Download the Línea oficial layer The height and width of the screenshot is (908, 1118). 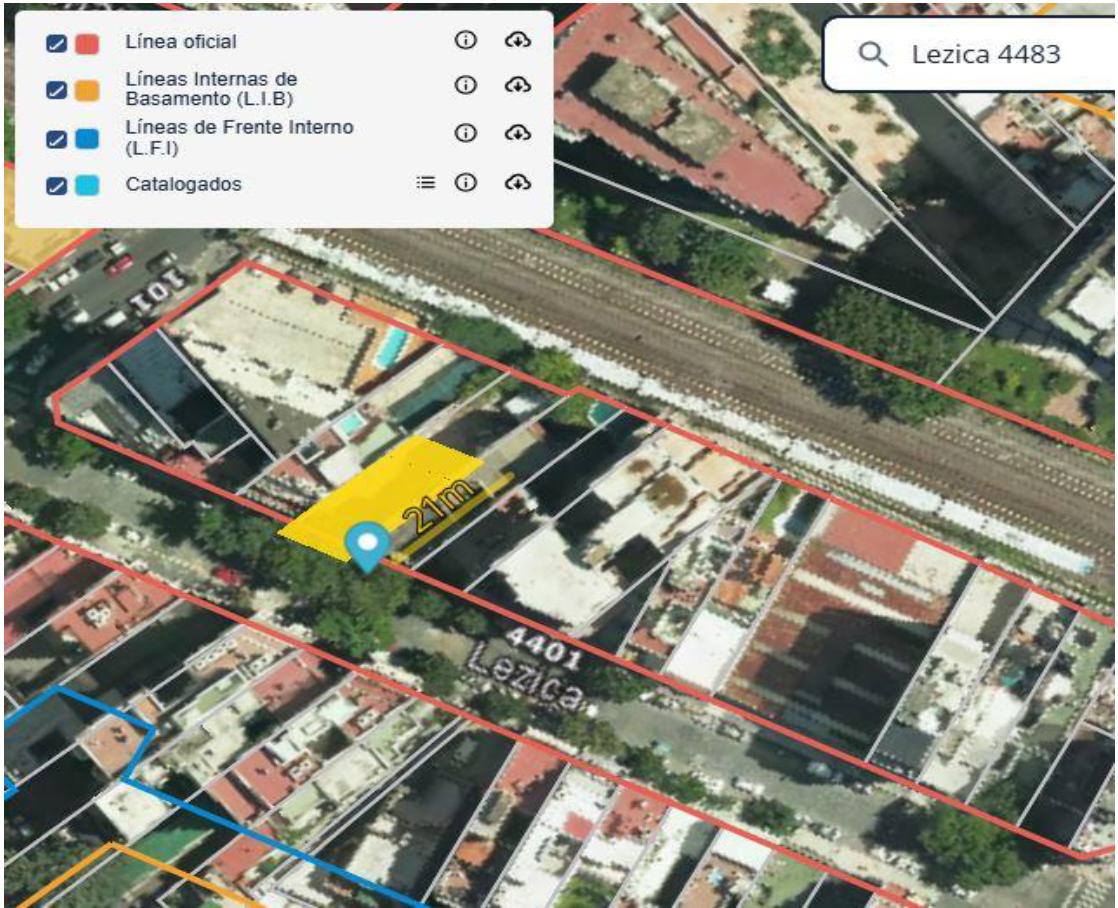click(518, 40)
